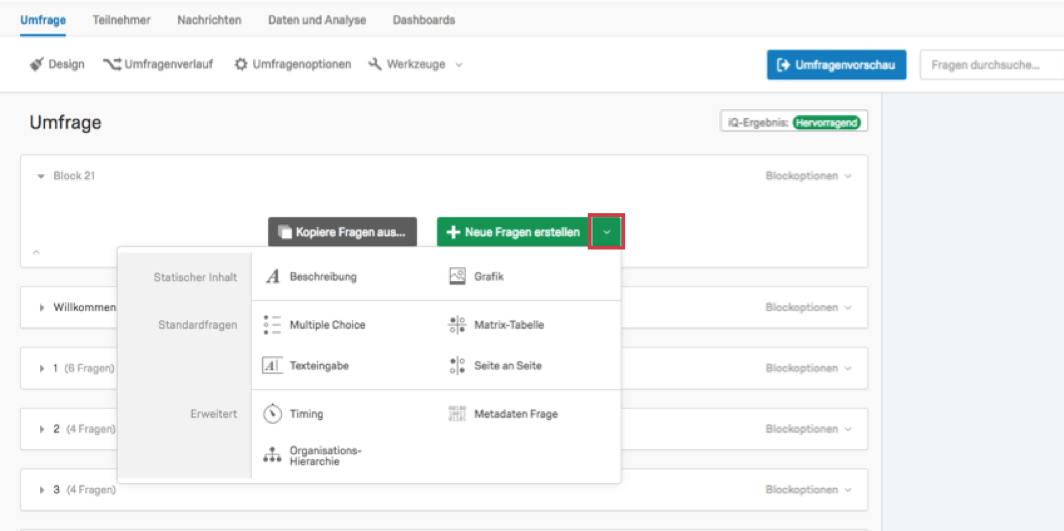This screenshot has width=1064, height=531.
Task: Expand the Willkommen block
Action: [42, 307]
